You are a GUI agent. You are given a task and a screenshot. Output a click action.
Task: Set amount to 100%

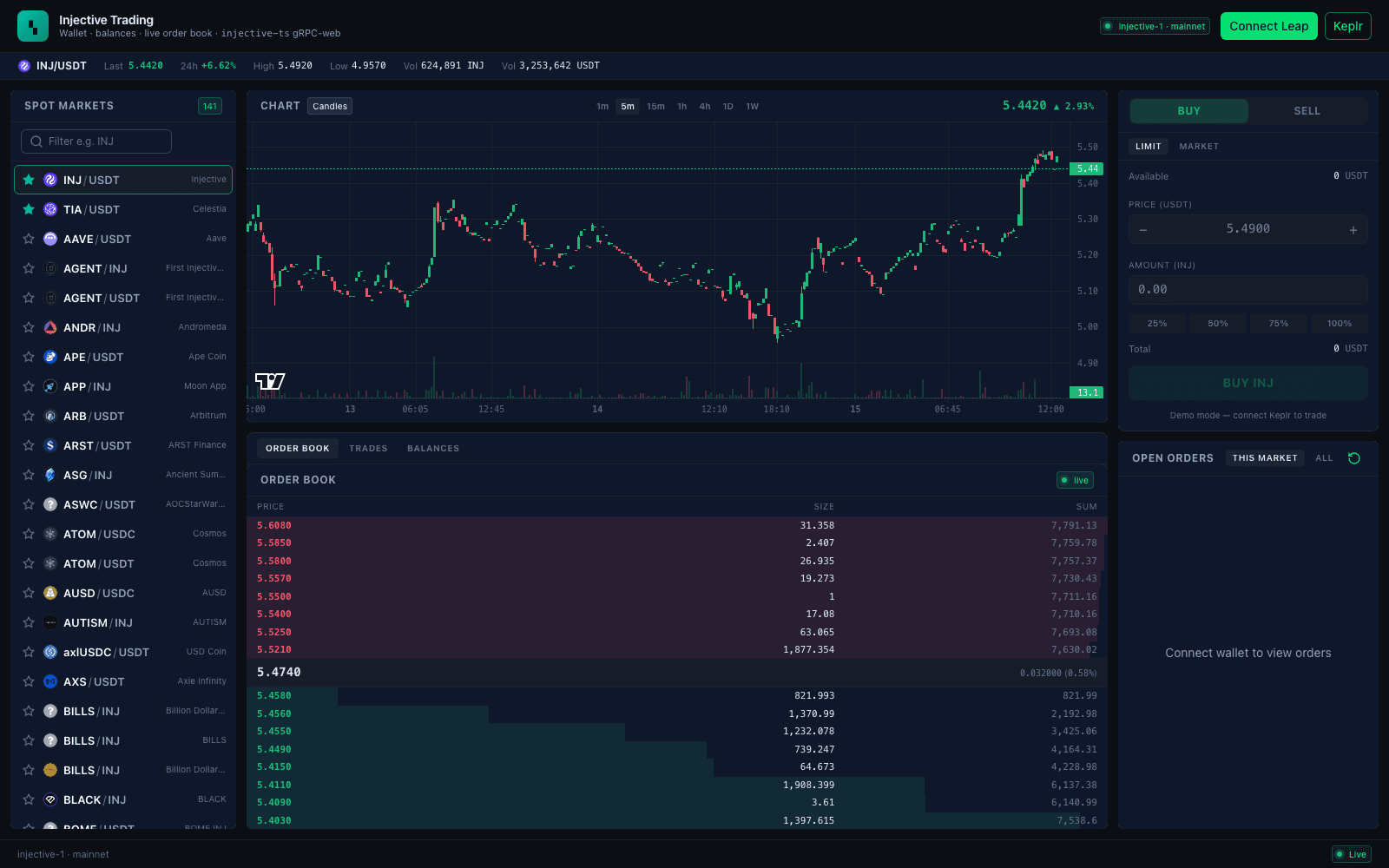tap(1340, 324)
